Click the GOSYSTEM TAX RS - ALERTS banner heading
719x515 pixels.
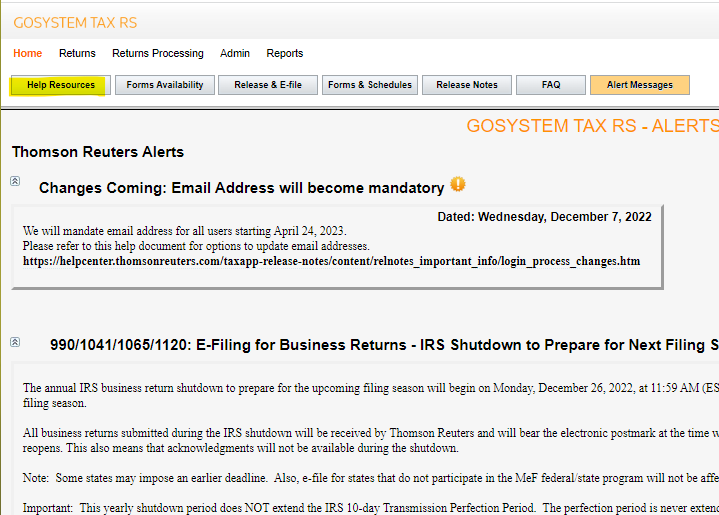tap(592, 126)
